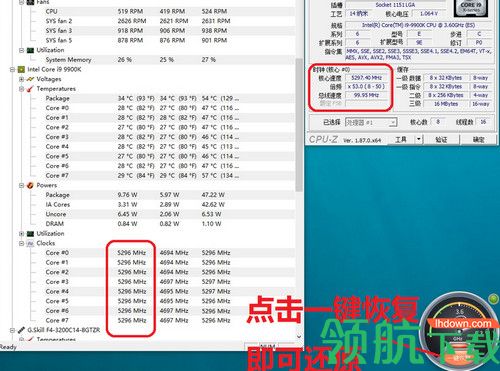
Task: Click the Temperatures thermometer icon under Intel Core i9
Action: (x=30, y=89)
